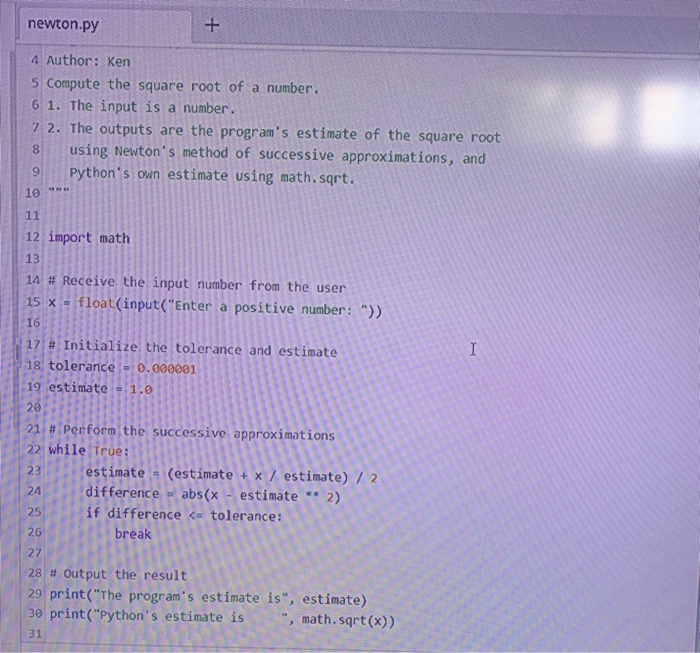Click line number 27 in the gutter

click(34, 553)
